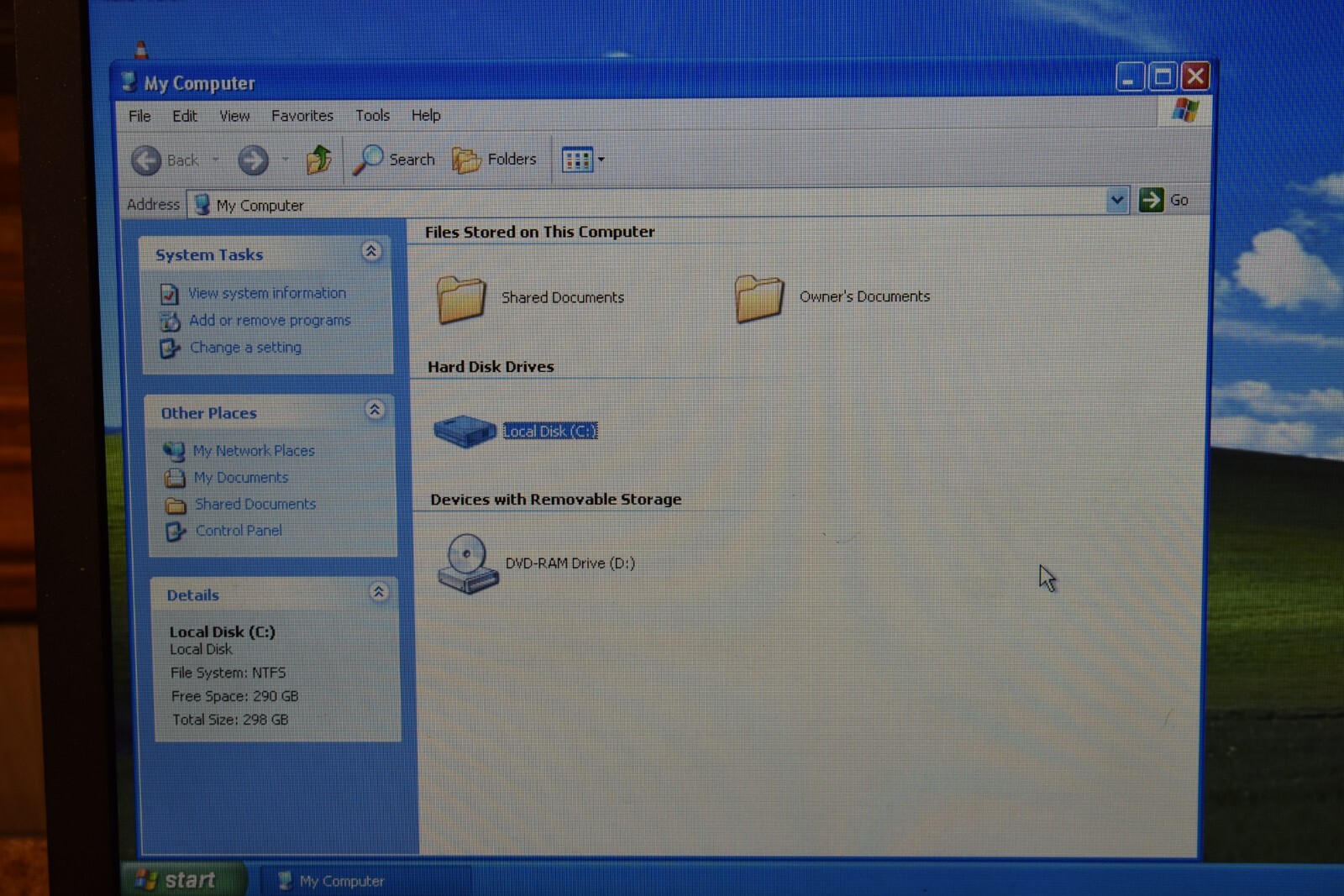Expand the Address bar dropdown

1116,201
